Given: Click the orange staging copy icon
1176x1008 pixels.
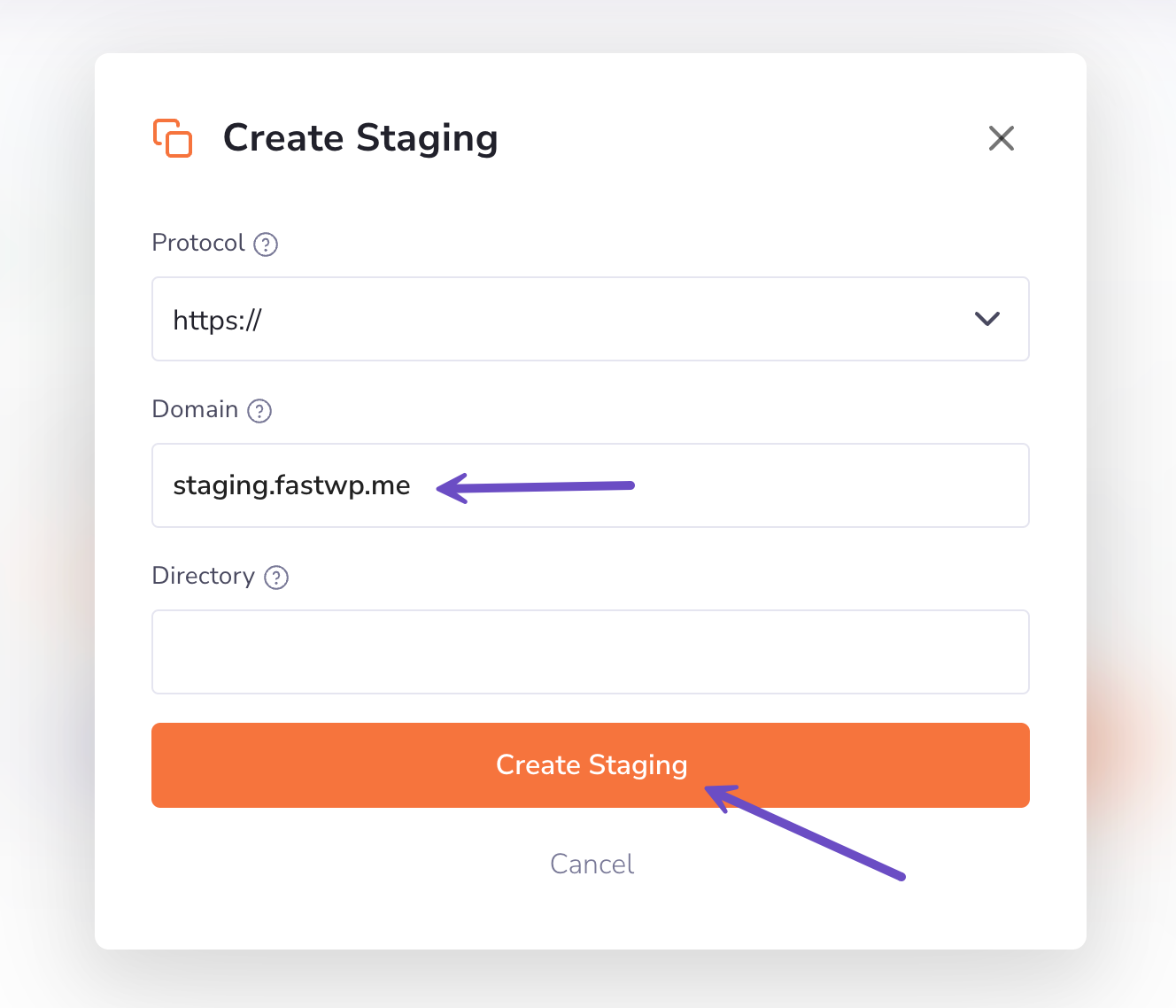Looking at the screenshot, I should coord(173,138).
